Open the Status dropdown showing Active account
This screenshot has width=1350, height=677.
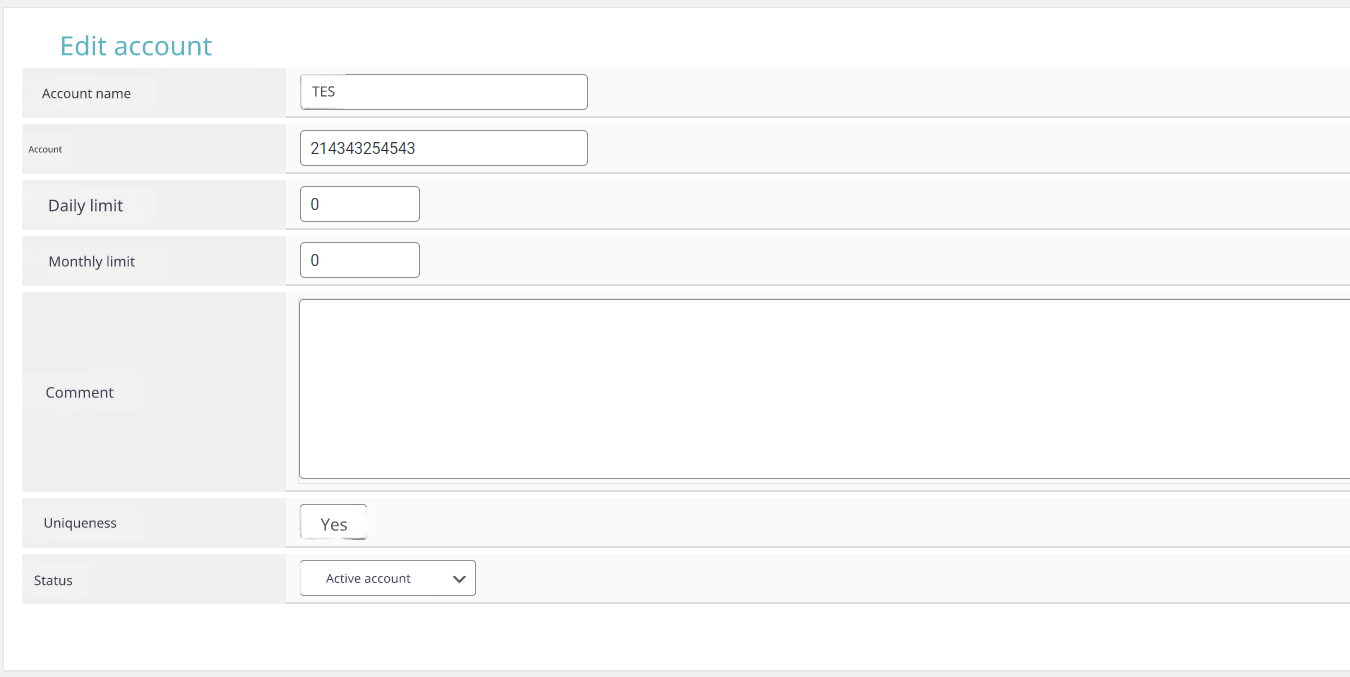click(387, 578)
